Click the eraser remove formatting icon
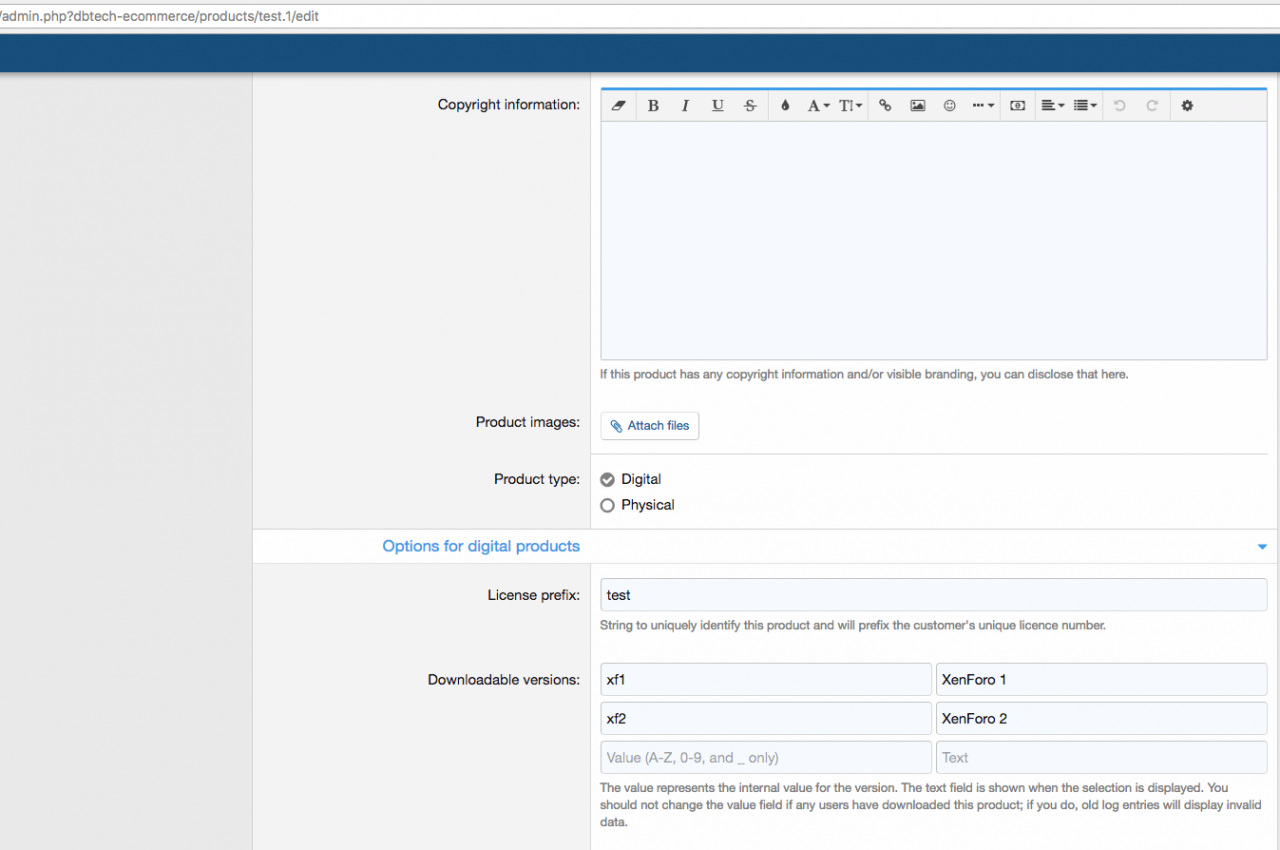Image resolution: width=1280 pixels, height=850 pixels. tap(618, 106)
